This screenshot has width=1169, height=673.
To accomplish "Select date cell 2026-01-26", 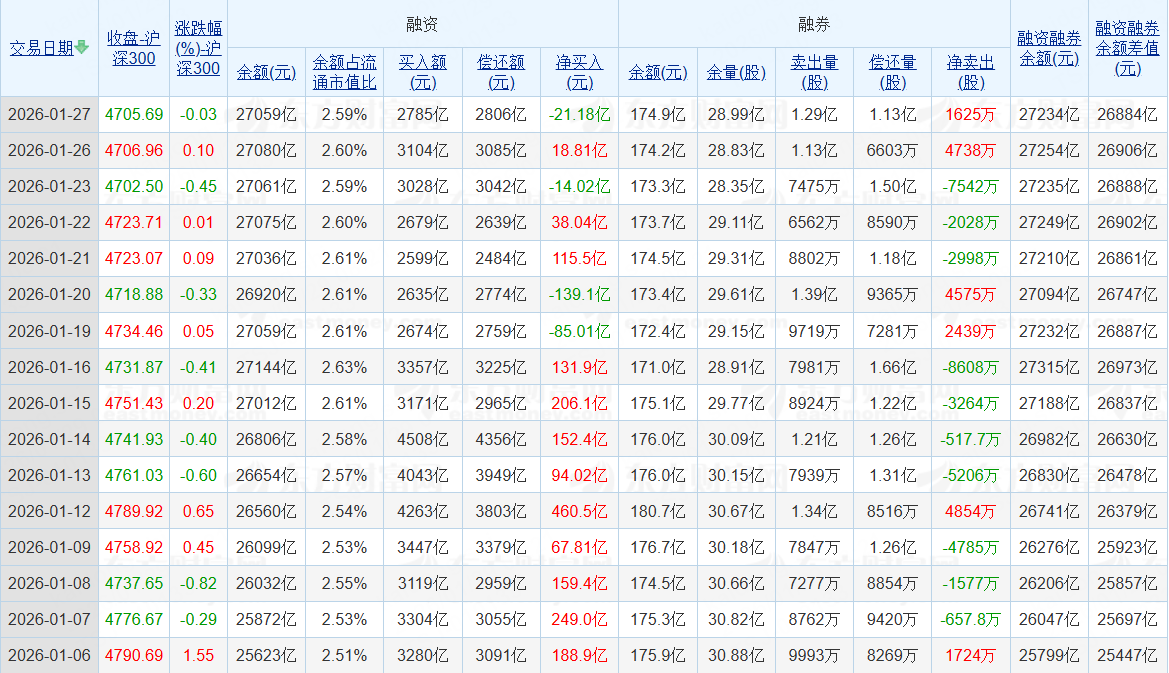I will click(x=49, y=151).
